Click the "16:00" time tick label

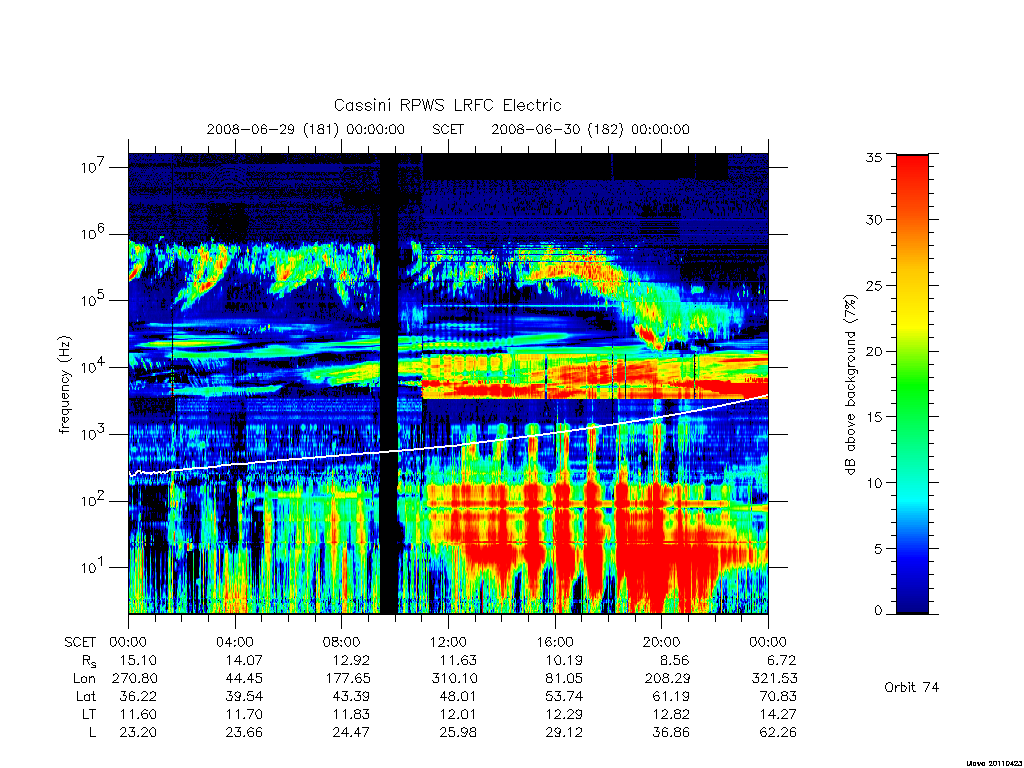[x=554, y=643]
